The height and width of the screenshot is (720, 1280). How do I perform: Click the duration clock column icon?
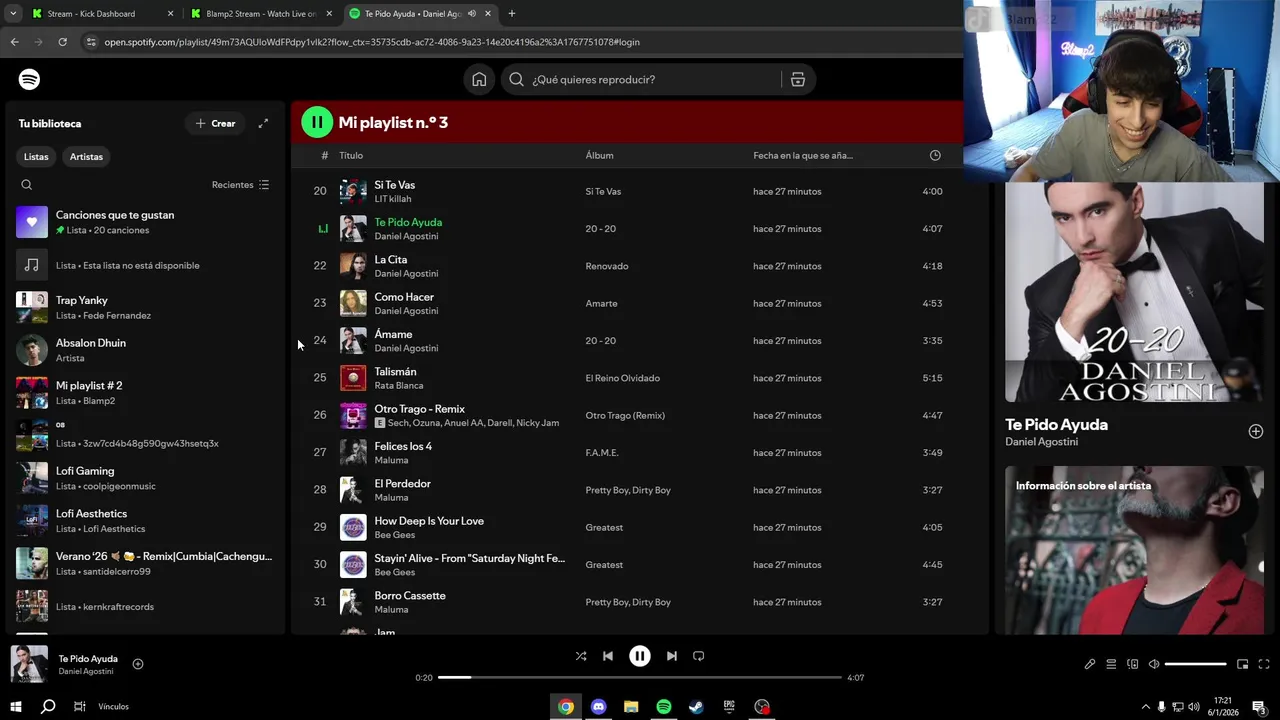click(935, 155)
